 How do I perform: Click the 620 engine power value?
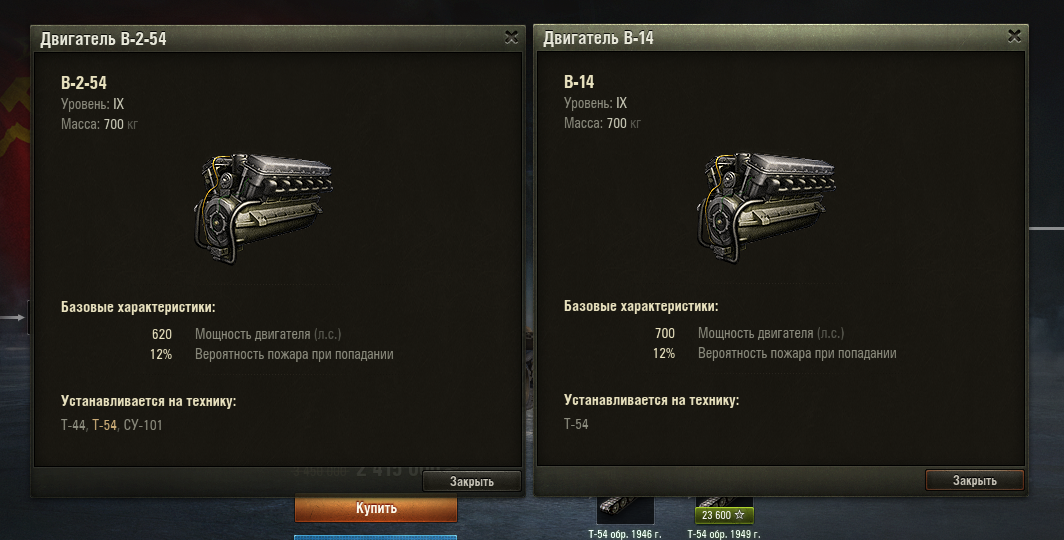pos(162,334)
